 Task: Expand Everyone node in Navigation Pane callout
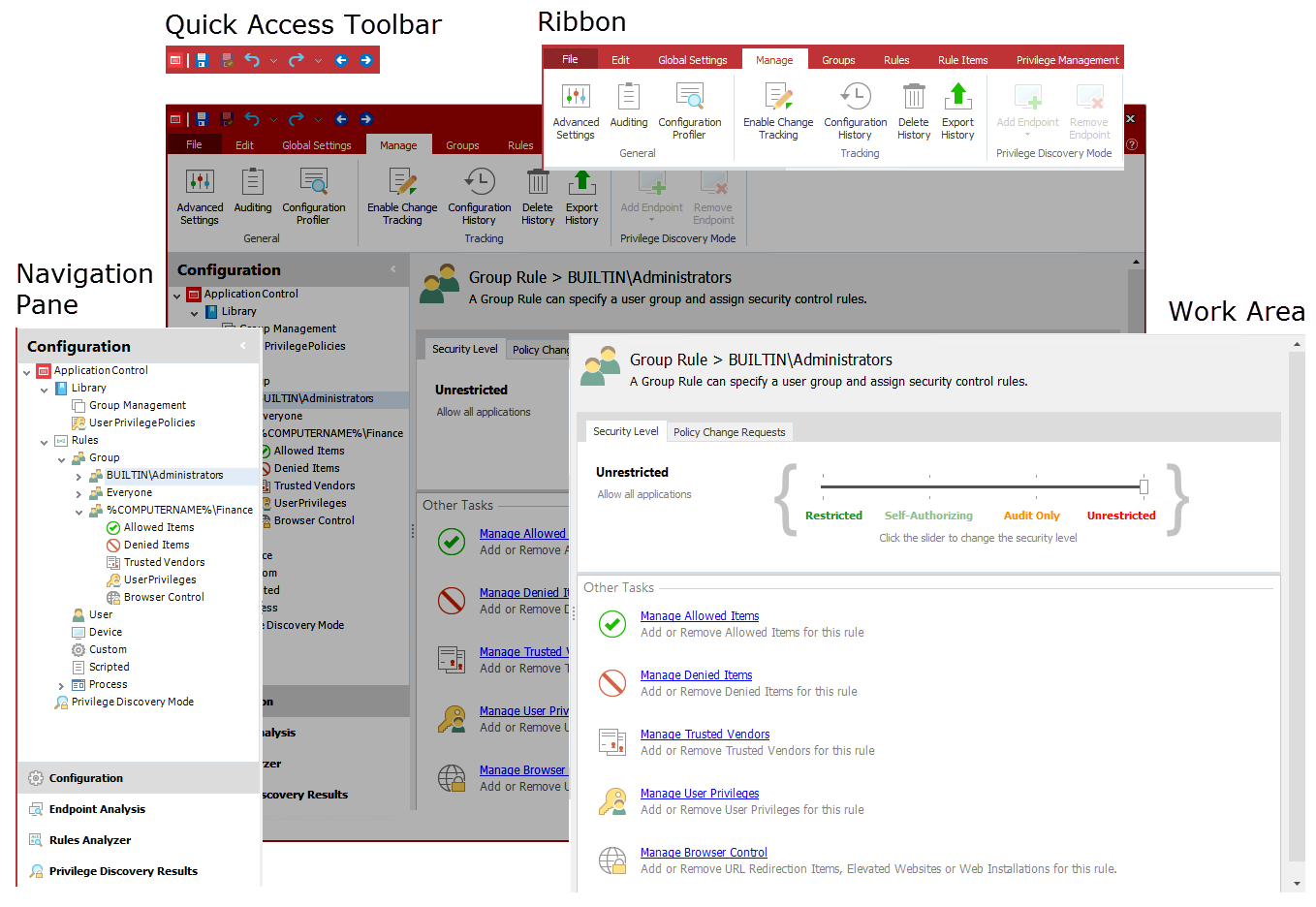point(78,494)
